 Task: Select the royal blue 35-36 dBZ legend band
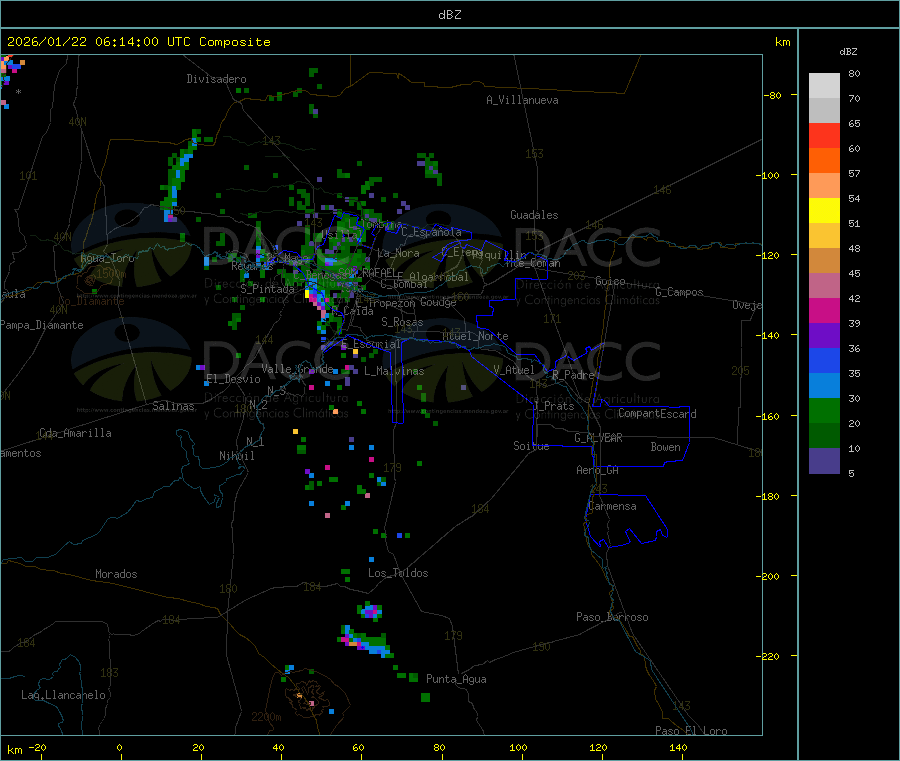(x=824, y=360)
